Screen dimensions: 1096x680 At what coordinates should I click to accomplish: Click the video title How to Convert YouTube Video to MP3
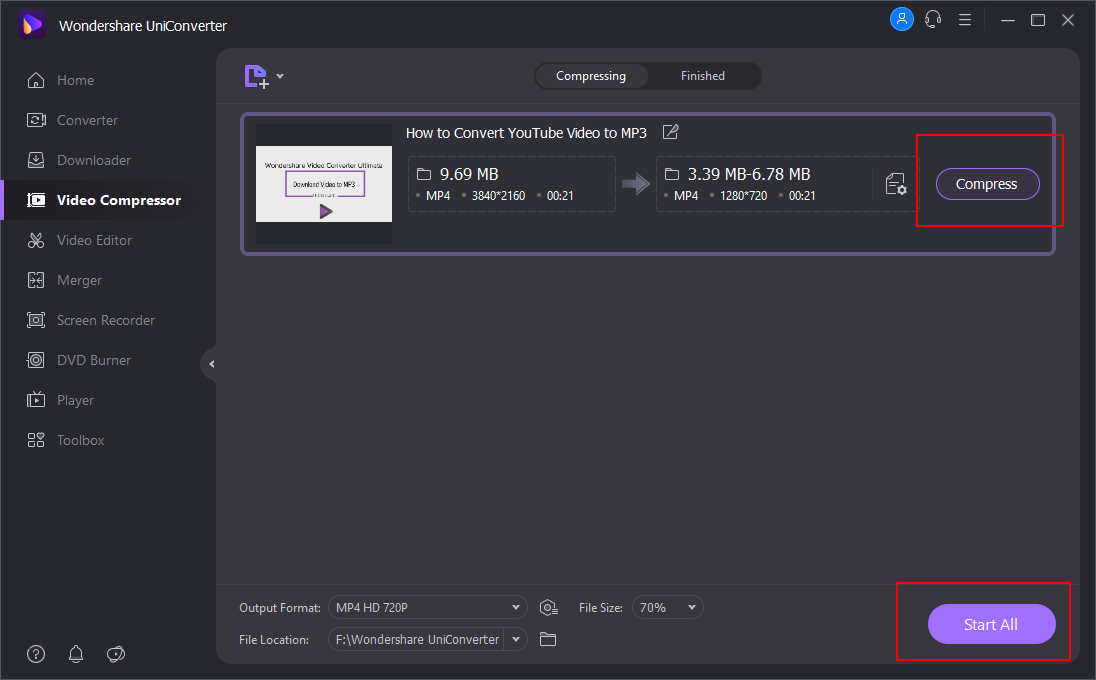point(526,133)
